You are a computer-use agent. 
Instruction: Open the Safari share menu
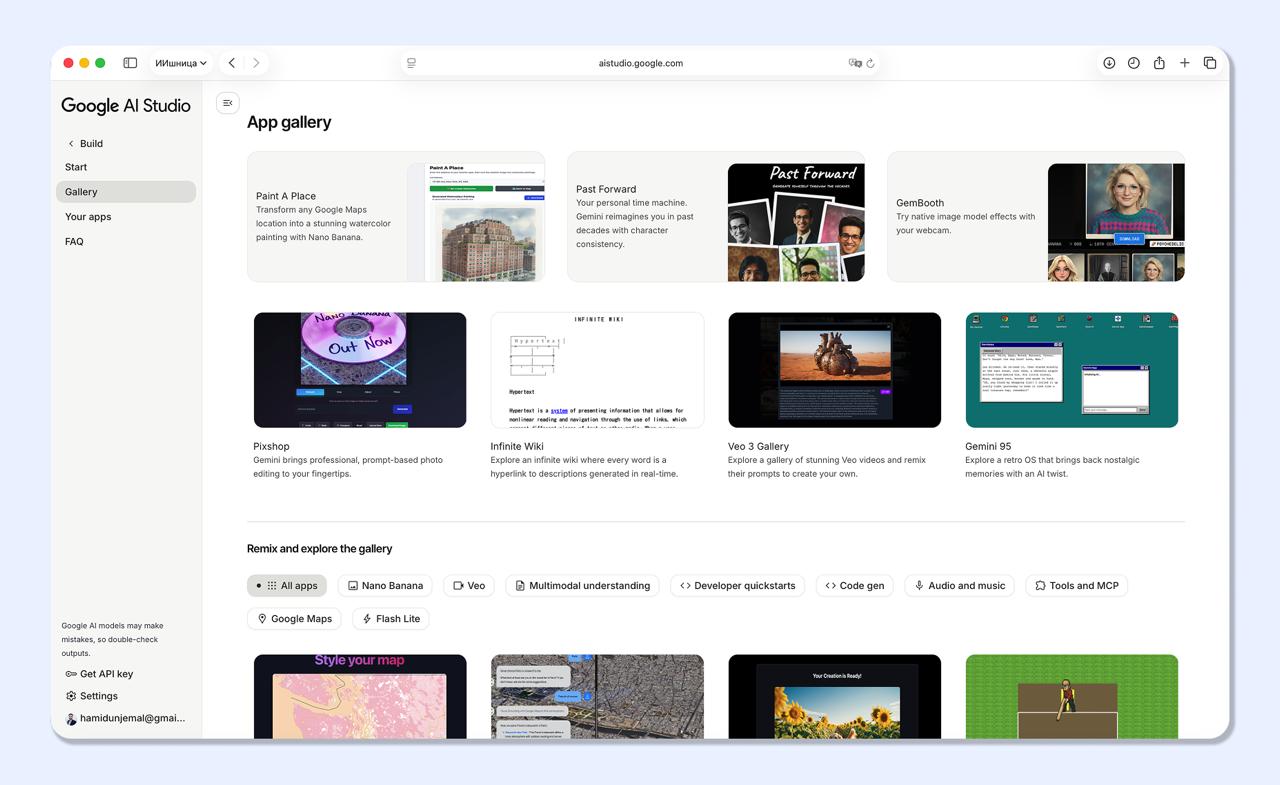pyautogui.click(x=1159, y=63)
